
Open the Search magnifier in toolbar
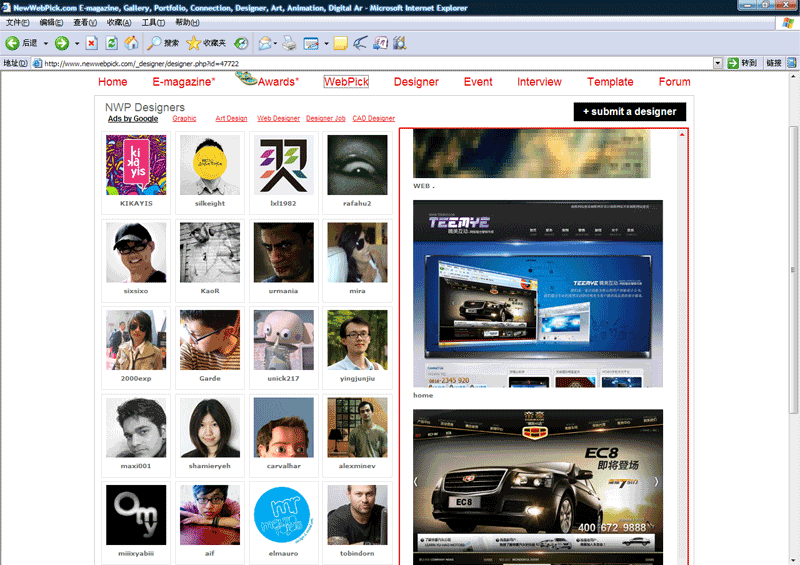click(x=163, y=43)
